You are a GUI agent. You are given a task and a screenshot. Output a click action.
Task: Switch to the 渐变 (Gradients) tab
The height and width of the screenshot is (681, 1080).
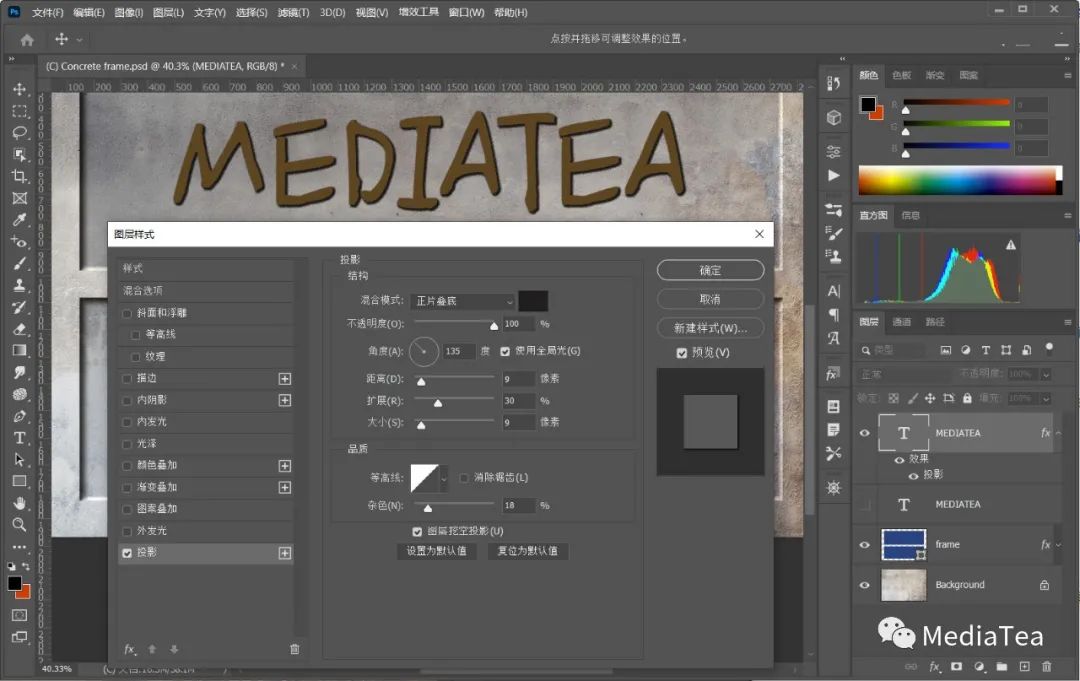pos(935,75)
